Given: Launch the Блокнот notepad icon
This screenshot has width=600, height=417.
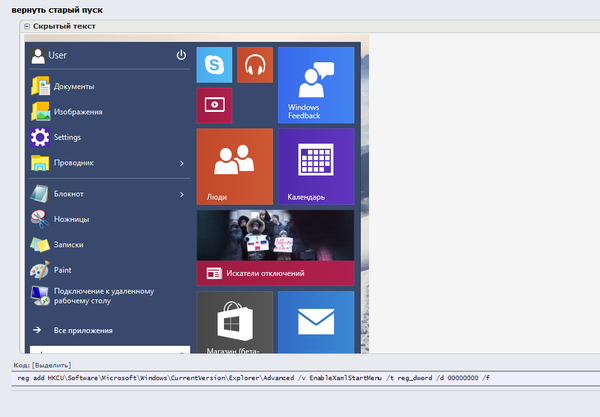Looking at the screenshot, I should pos(40,194).
